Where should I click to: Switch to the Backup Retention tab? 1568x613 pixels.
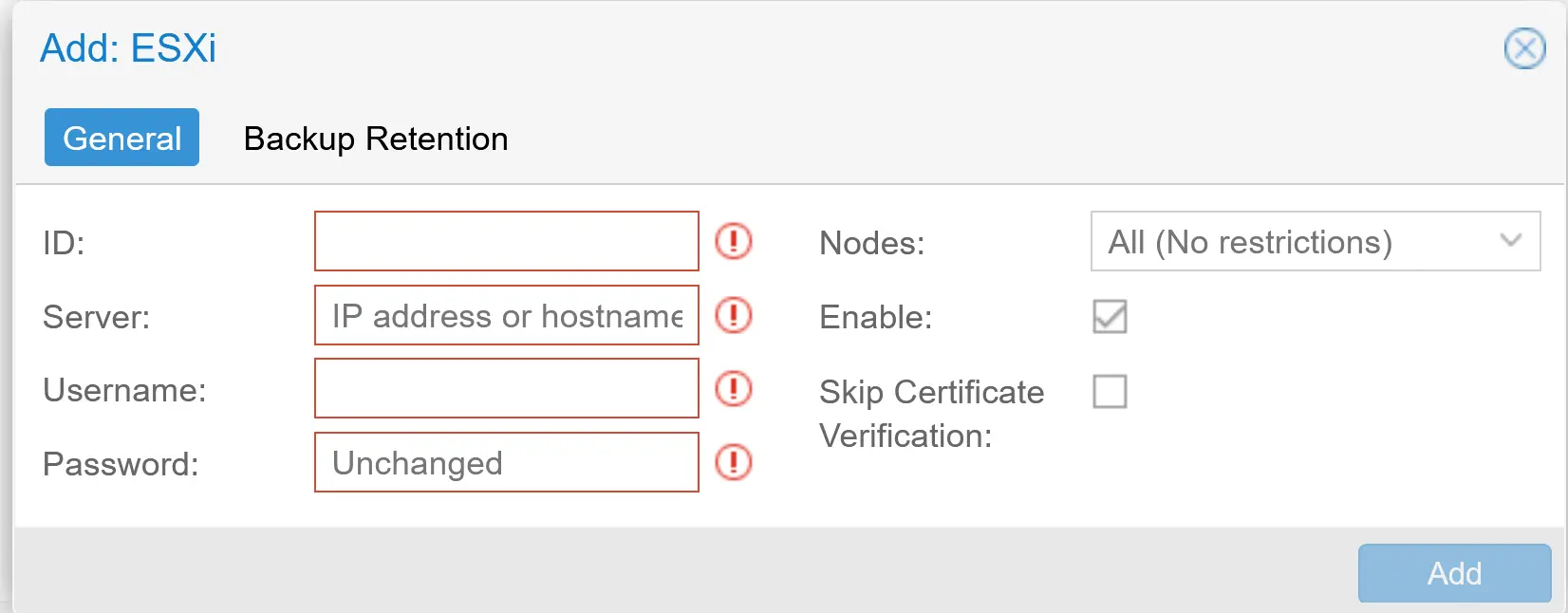pos(376,139)
